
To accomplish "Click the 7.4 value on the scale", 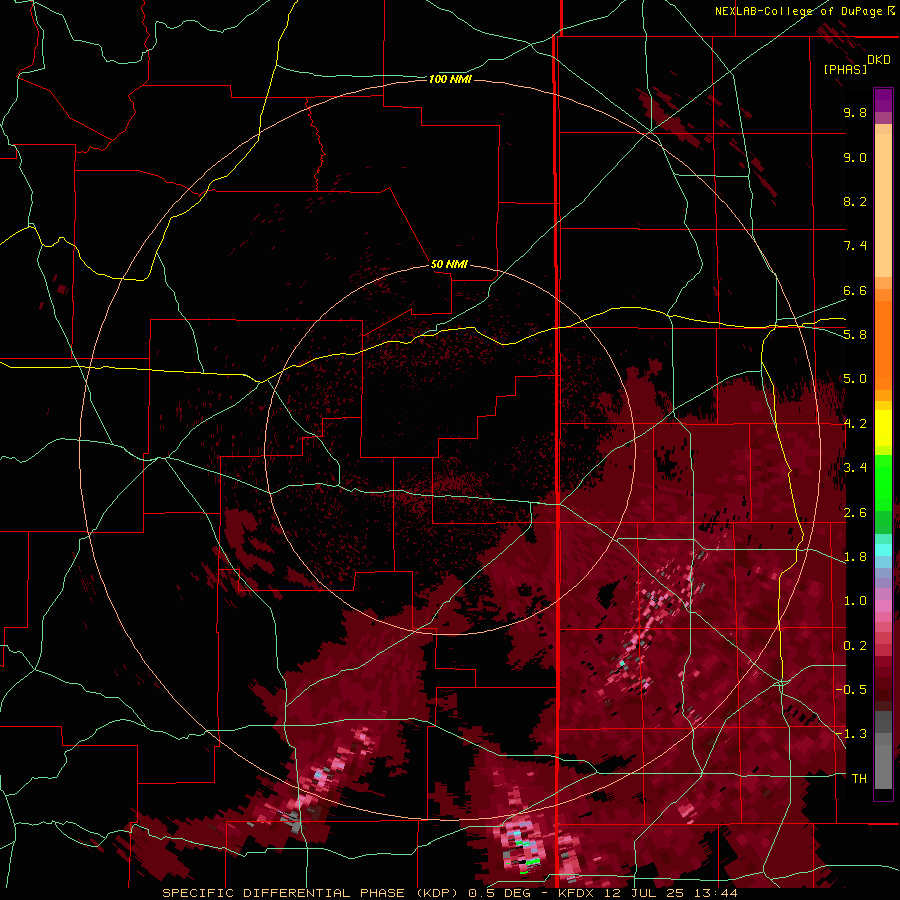I will [x=855, y=246].
